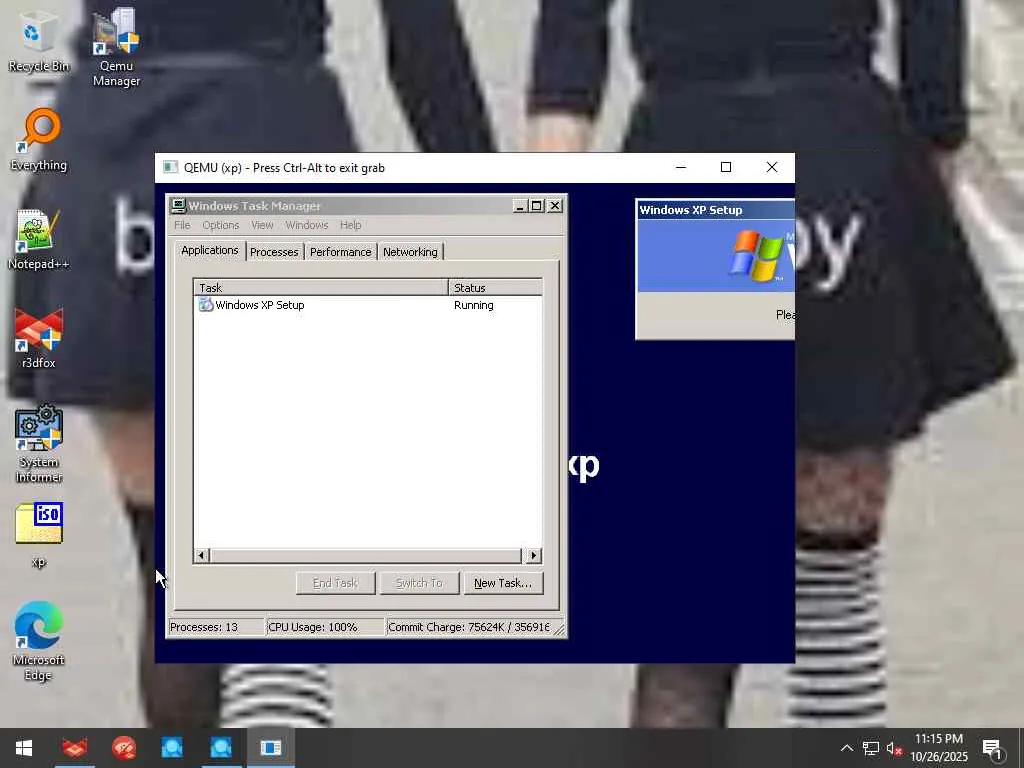Click the Processes: 13 status bar entry
This screenshot has width=1024, height=768.
(216, 627)
